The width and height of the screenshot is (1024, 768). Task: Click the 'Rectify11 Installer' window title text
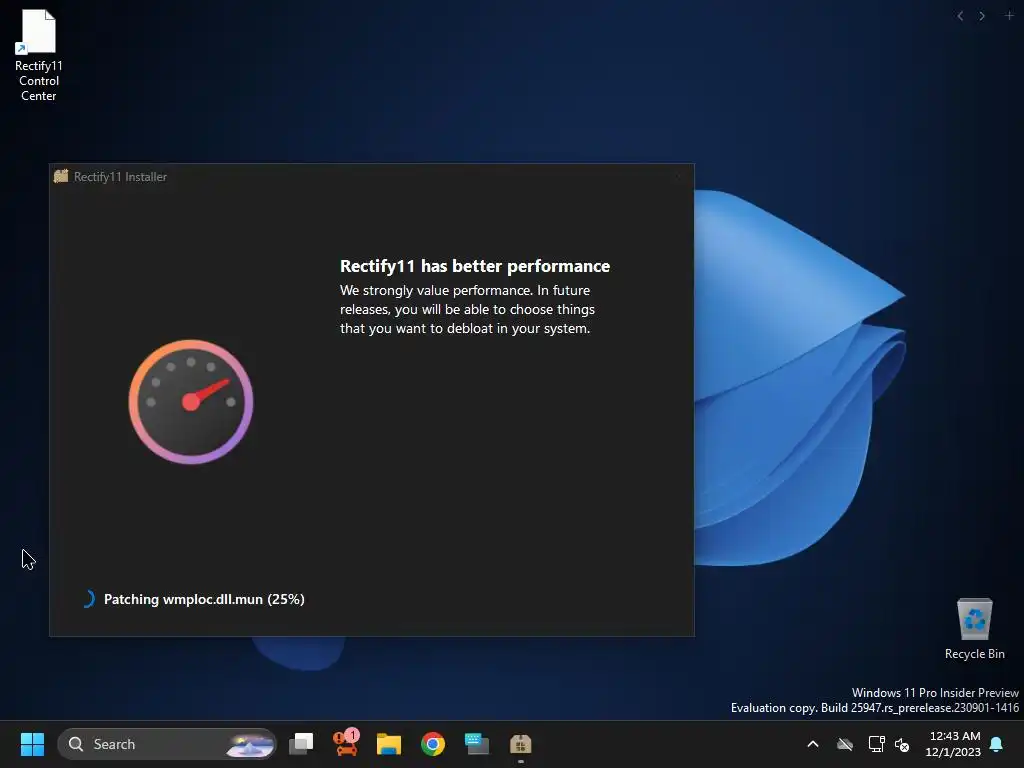pyautogui.click(x=120, y=177)
